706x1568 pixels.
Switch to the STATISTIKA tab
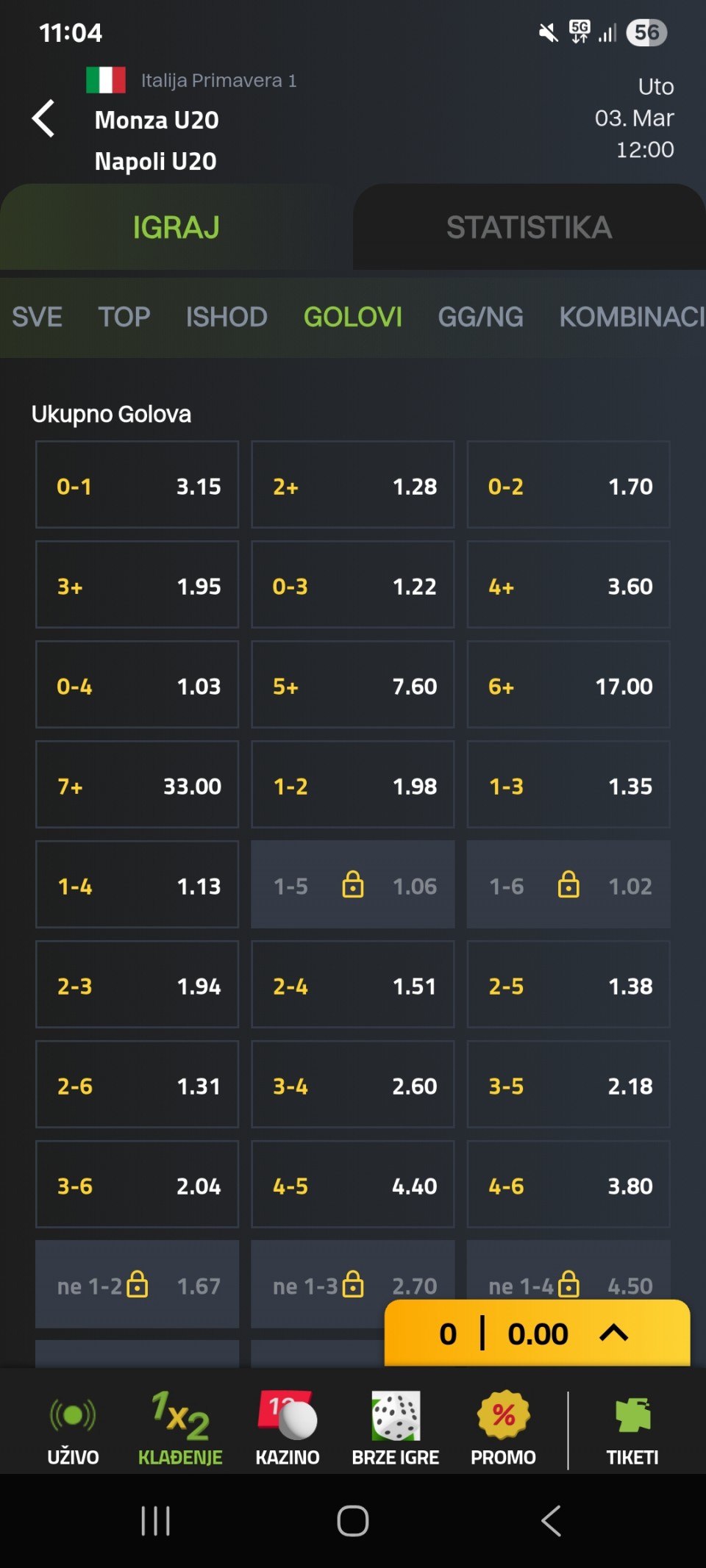pyautogui.click(x=529, y=228)
